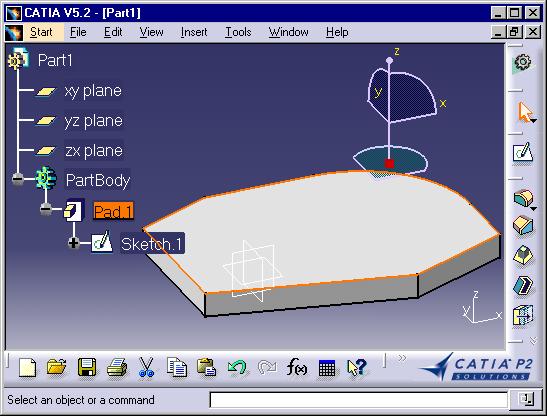This screenshot has height=416, width=547.
Task: Select the Pad tool in right toolbar
Action: tap(523, 199)
